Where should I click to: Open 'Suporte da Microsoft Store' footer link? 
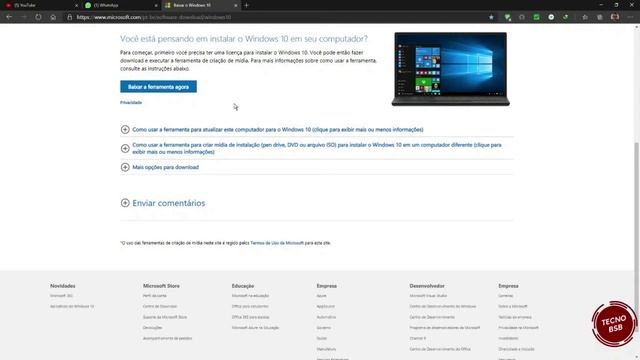165,317
